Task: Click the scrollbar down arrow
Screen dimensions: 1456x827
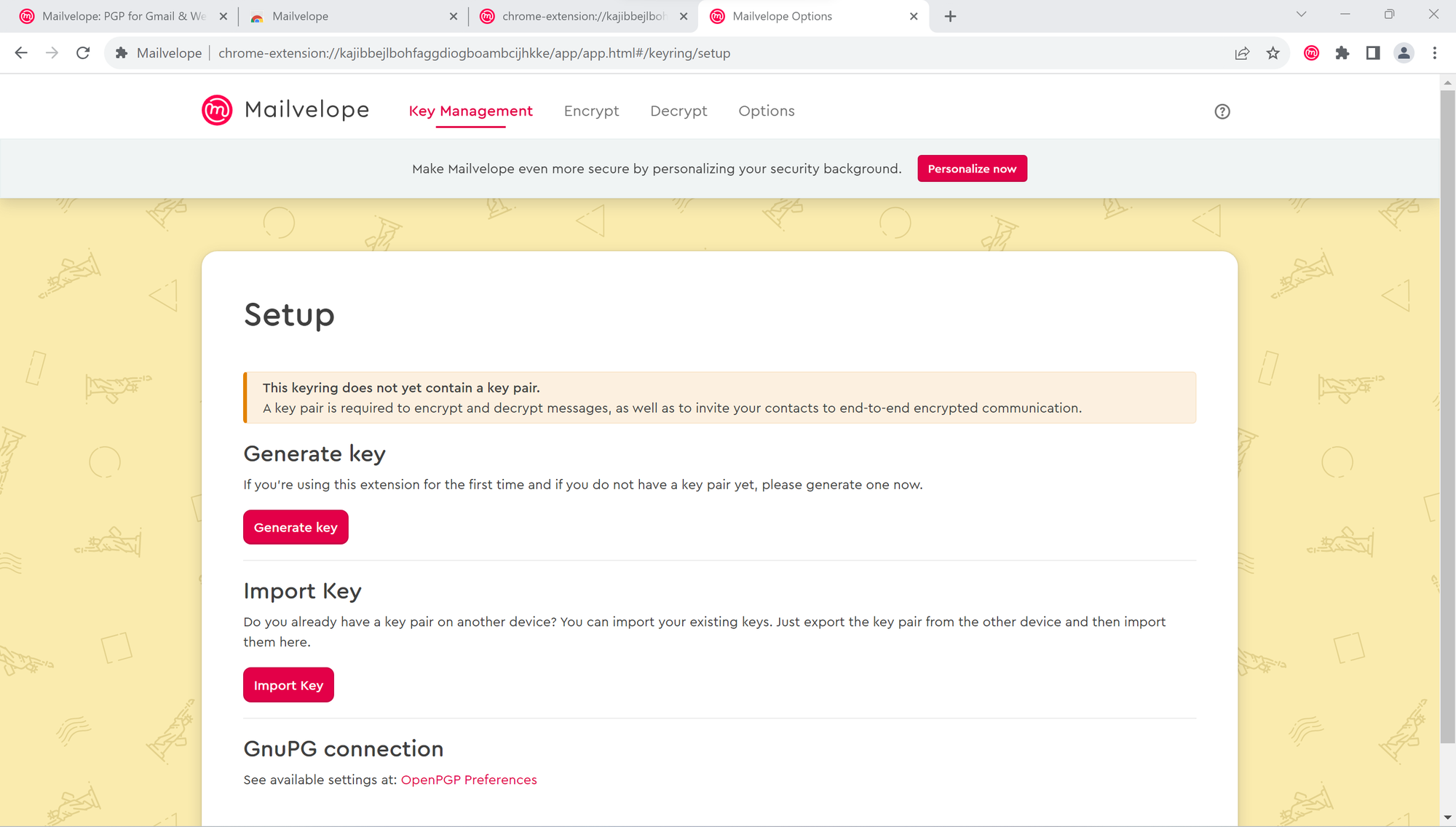Action: point(1448,818)
